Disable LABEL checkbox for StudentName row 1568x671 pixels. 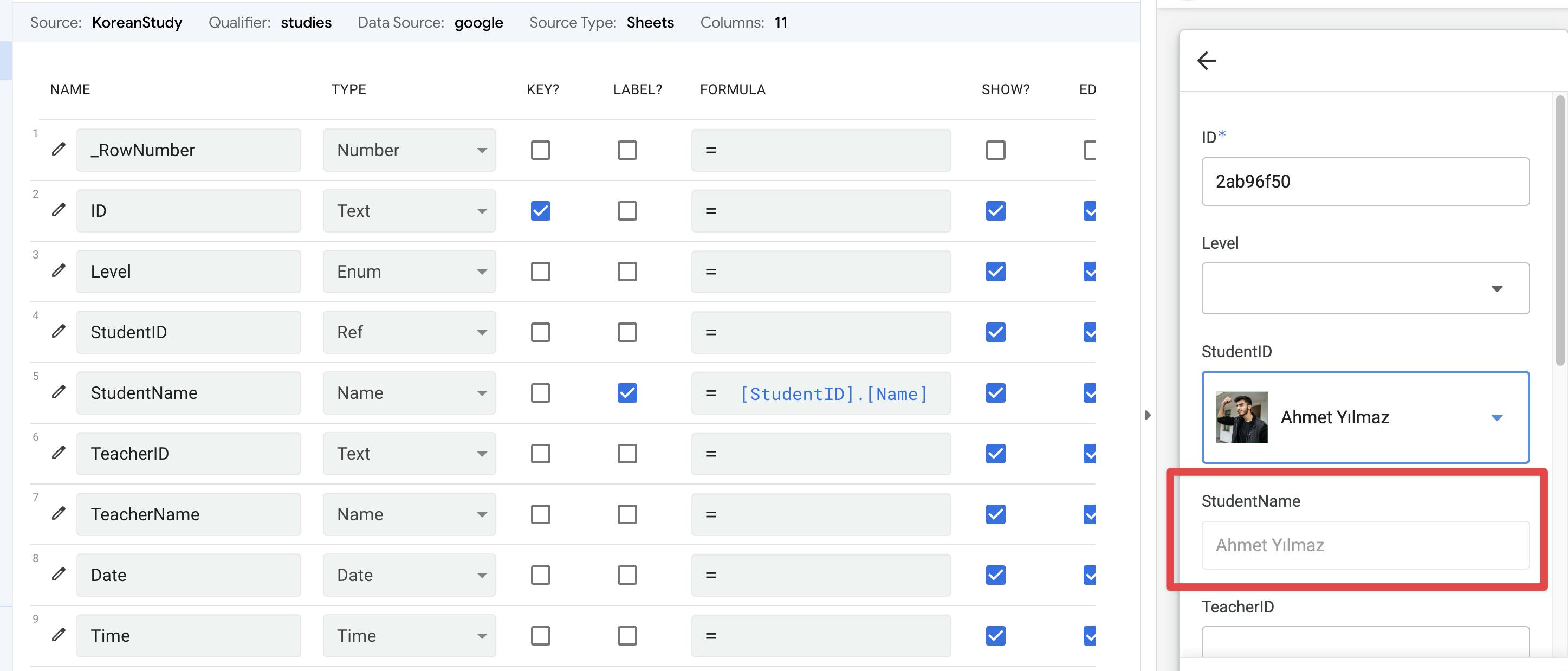click(x=627, y=393)
